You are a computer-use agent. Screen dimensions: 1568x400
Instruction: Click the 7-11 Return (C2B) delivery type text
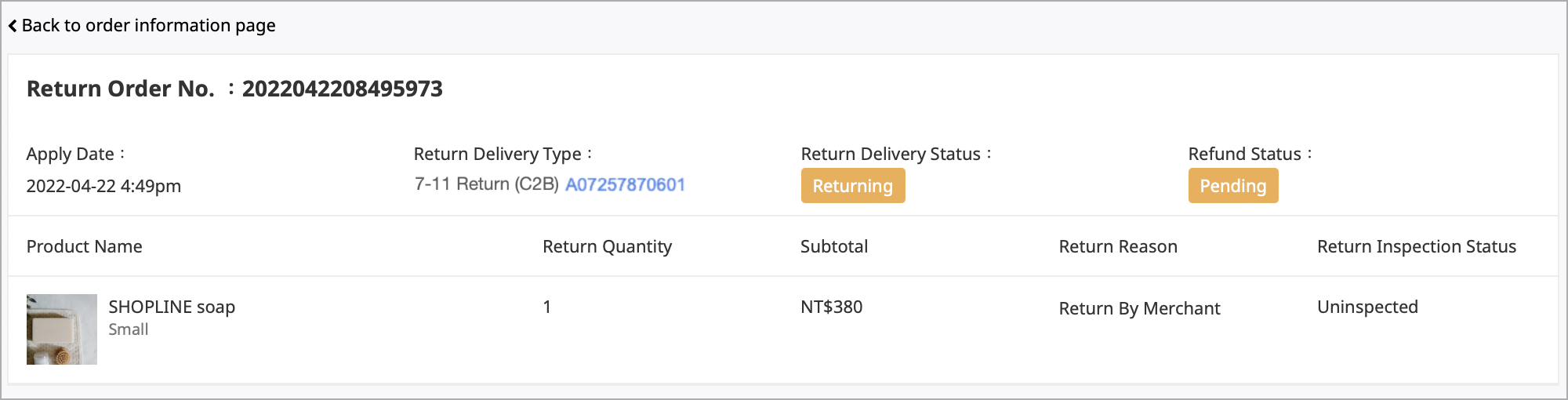tap(487, 184)
